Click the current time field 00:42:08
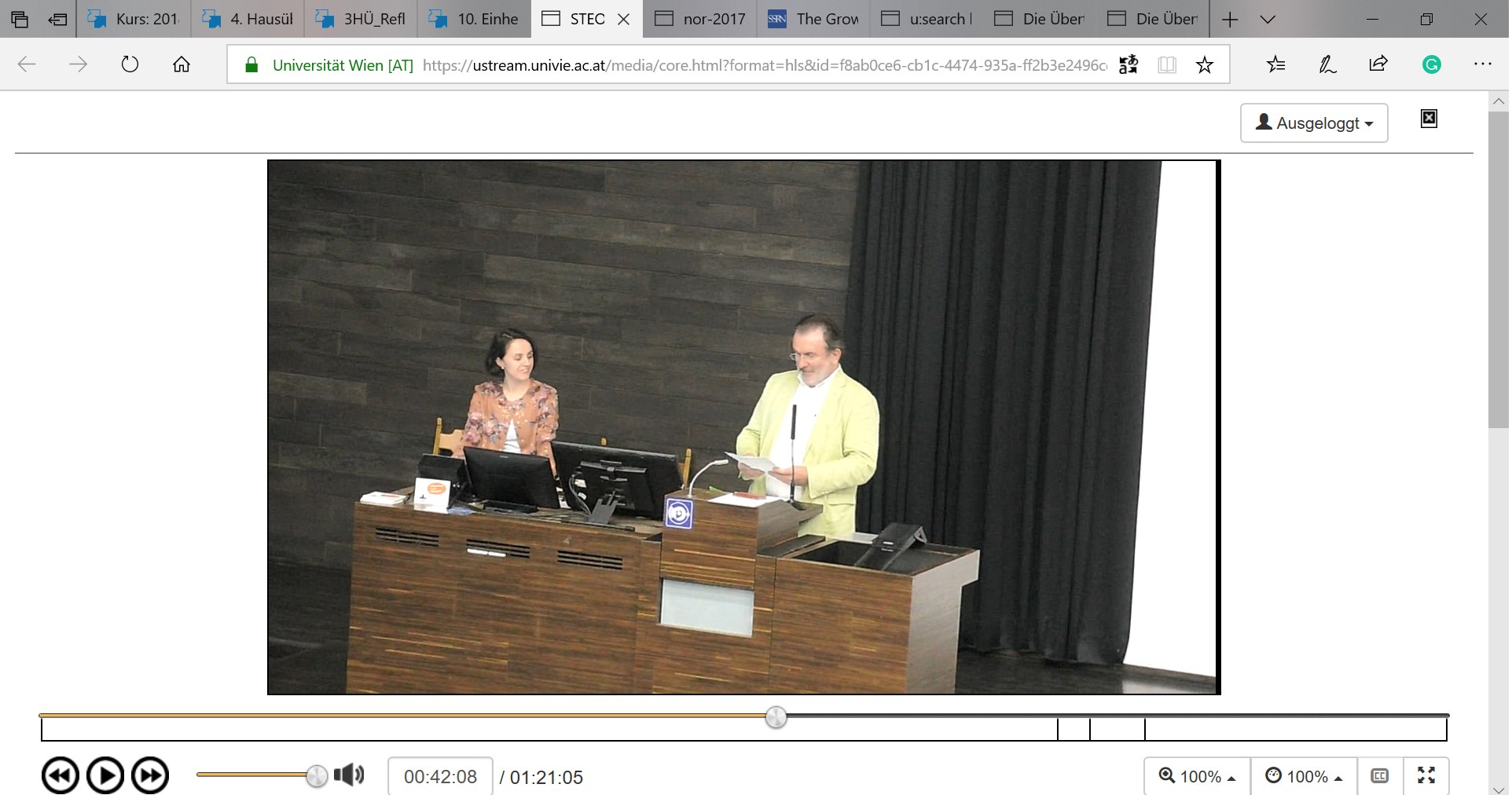The width and height of the screenshot is (1512, 795). pos(440,777)
